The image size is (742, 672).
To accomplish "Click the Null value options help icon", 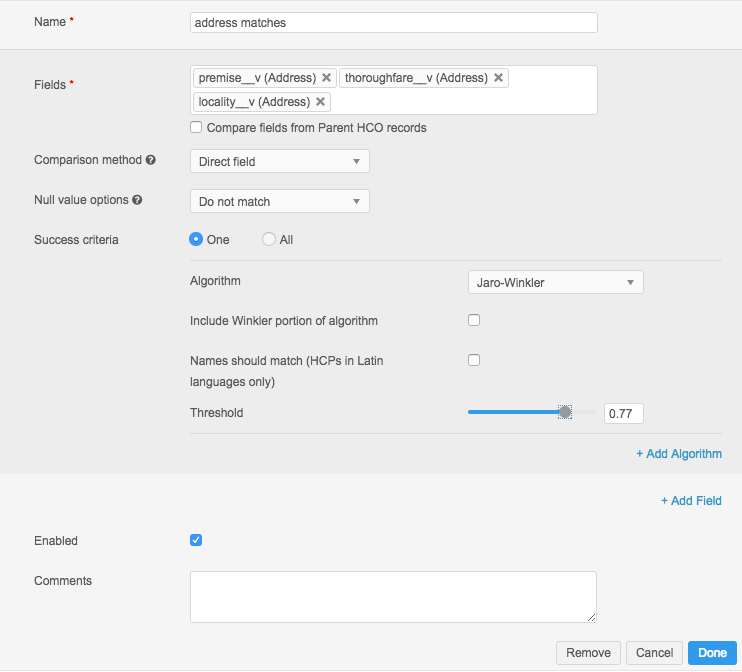I will 137,200.
